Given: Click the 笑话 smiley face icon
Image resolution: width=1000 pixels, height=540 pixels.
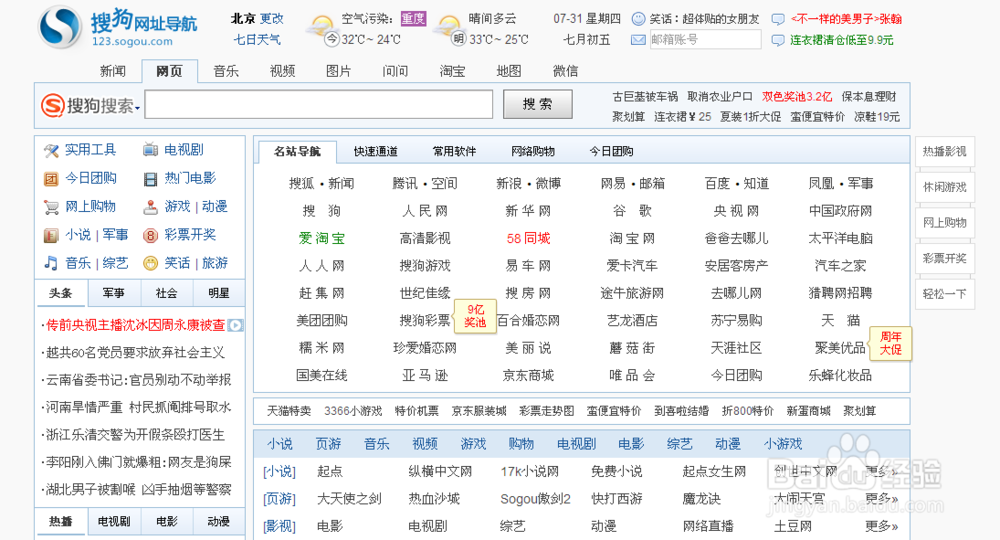Looking at the screenshot, I should 151,263.
